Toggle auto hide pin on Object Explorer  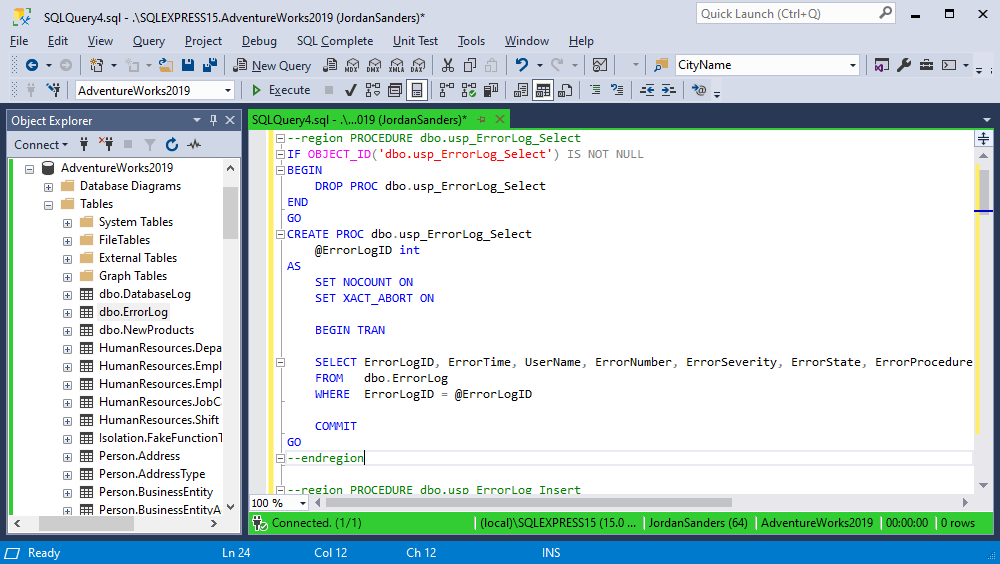pyautogui.click(x=213, y=120)
